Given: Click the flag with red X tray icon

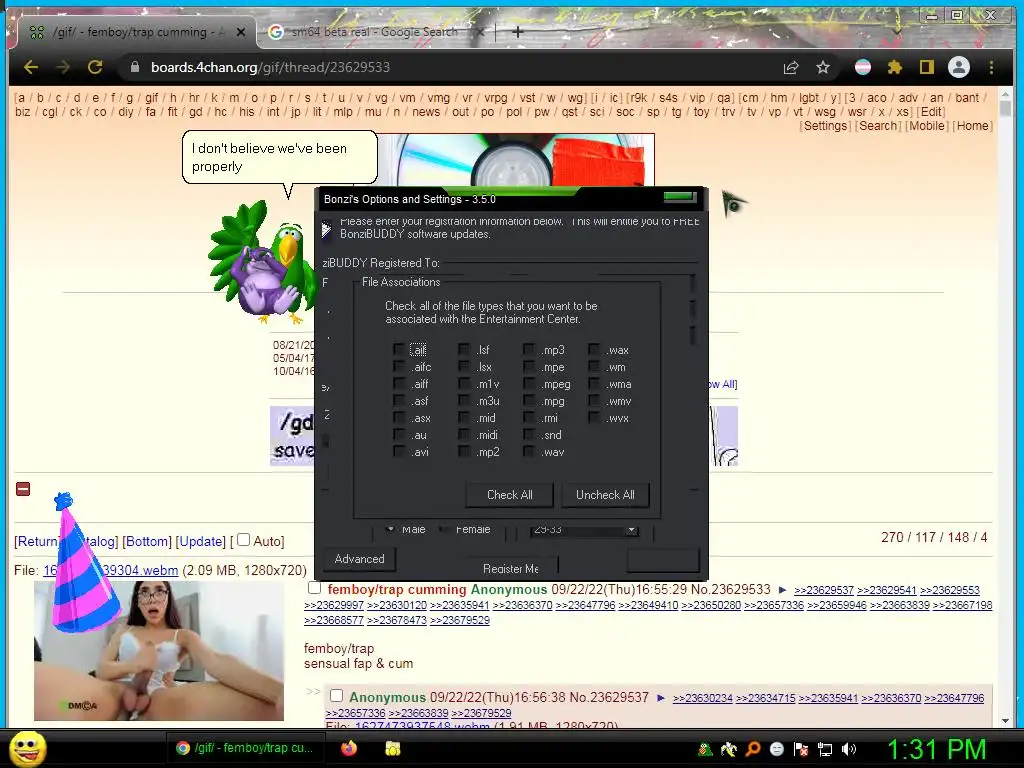Looking at the screenshot, I should (x=801, y=749).
